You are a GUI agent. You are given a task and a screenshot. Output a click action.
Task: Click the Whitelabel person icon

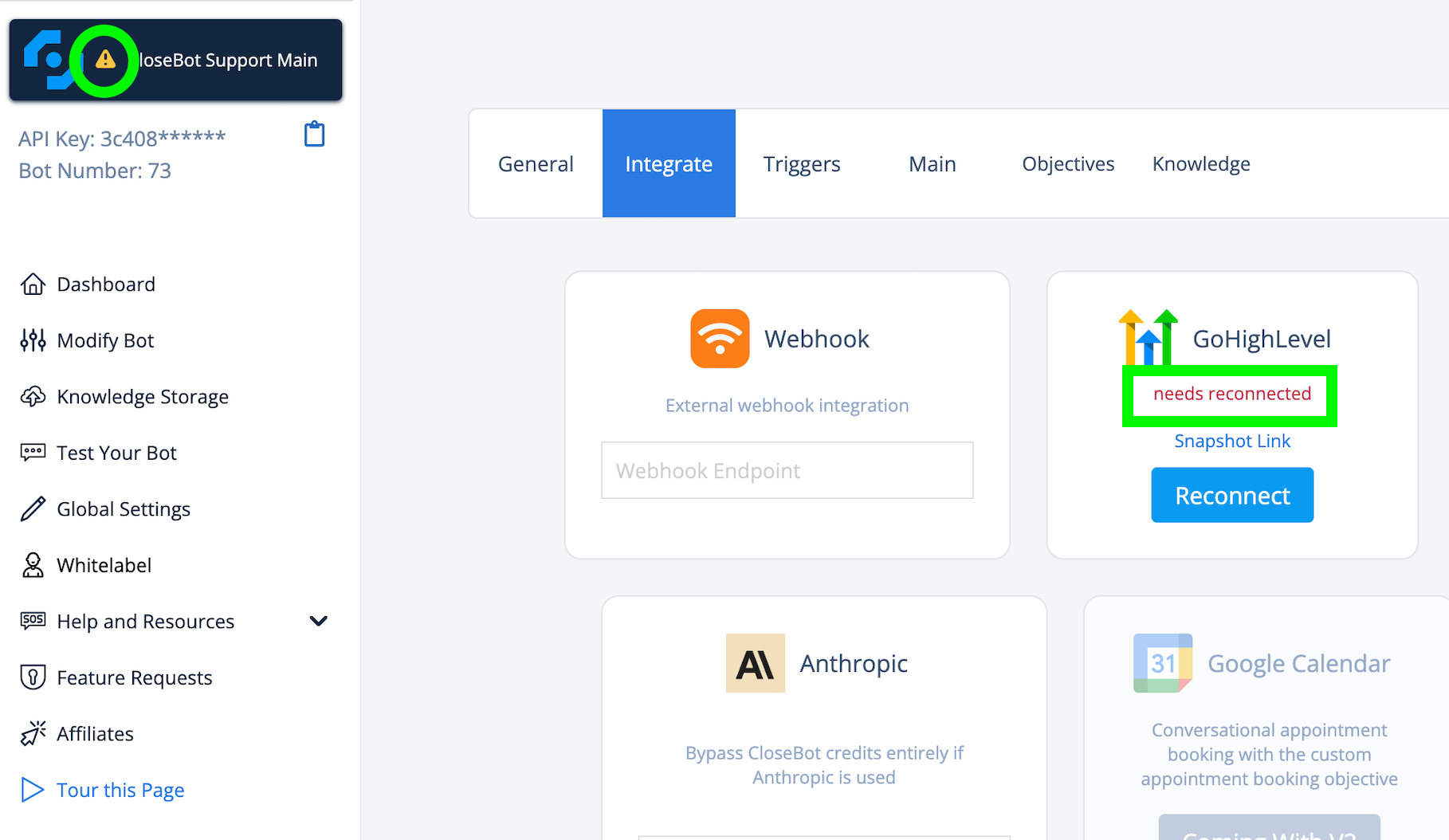33,565
